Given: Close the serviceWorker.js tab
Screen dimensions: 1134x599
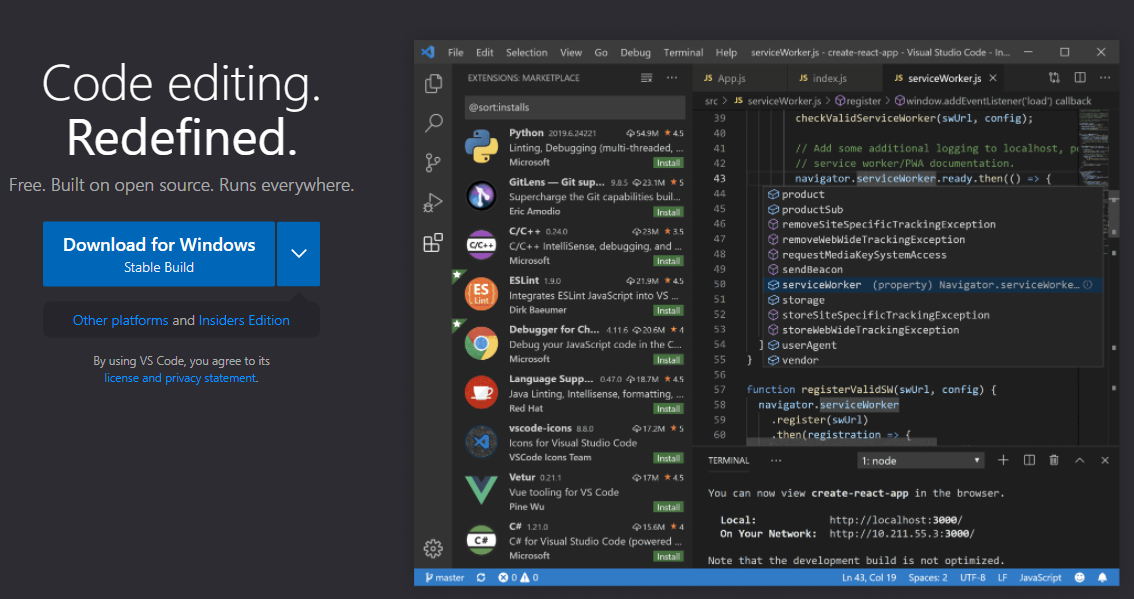Looking at the screenshot, I should (993, 77).
